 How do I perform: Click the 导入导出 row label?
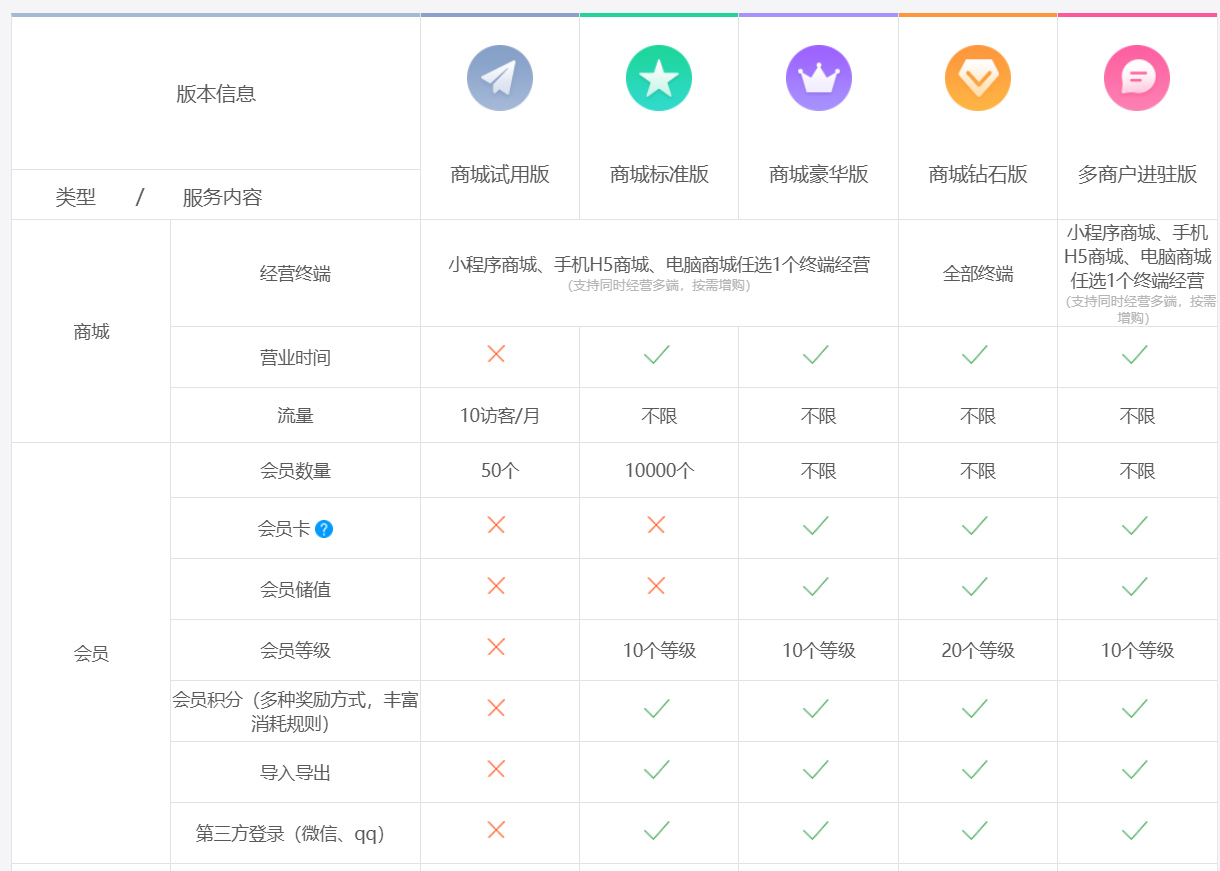[x=295, y=773]
